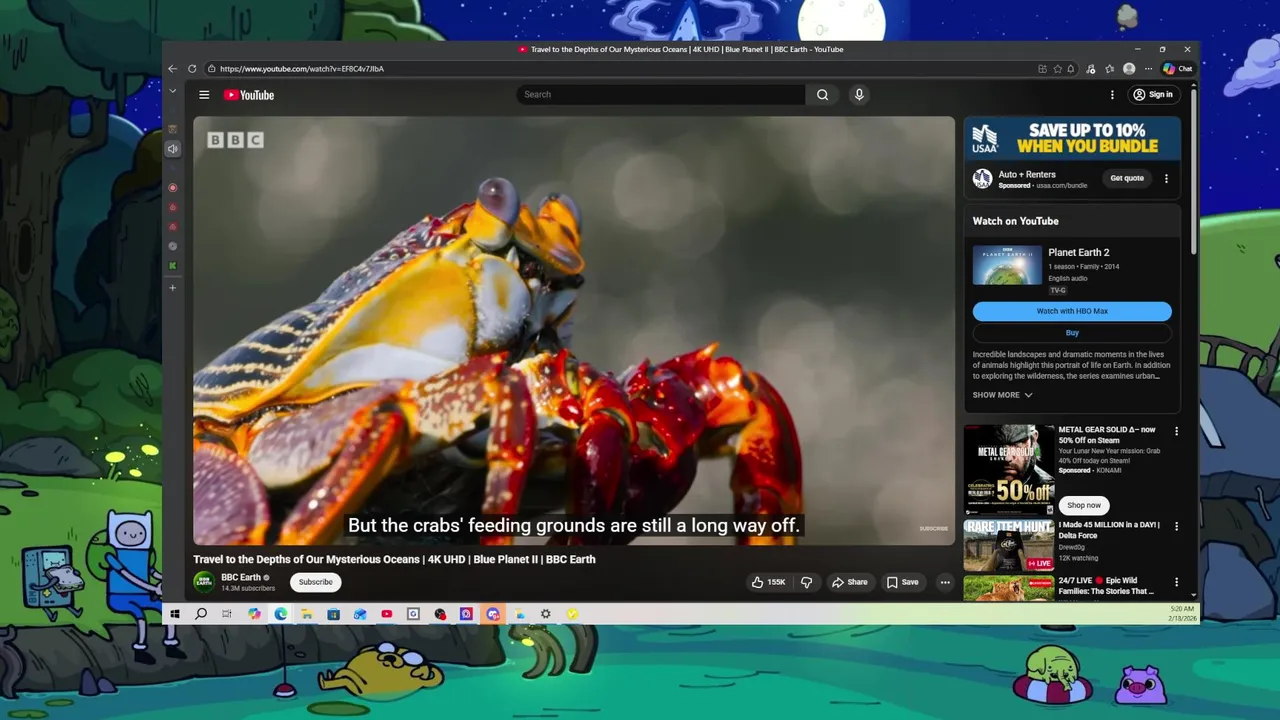The height and width of the screenshot is (720, 1280).
Task: Open Edge settings and more ellipsis
Action: 1148,69
